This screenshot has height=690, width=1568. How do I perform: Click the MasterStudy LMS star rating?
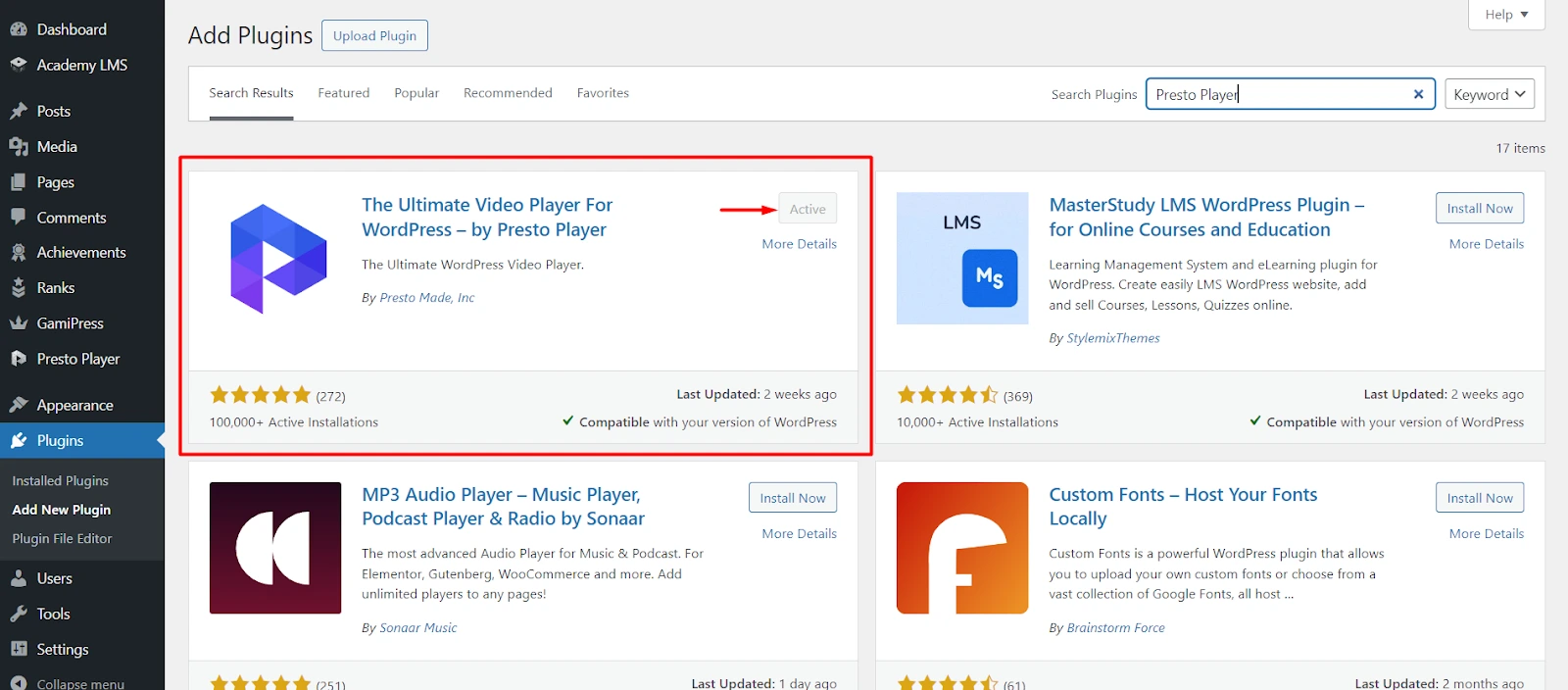[x=948, y=395]
